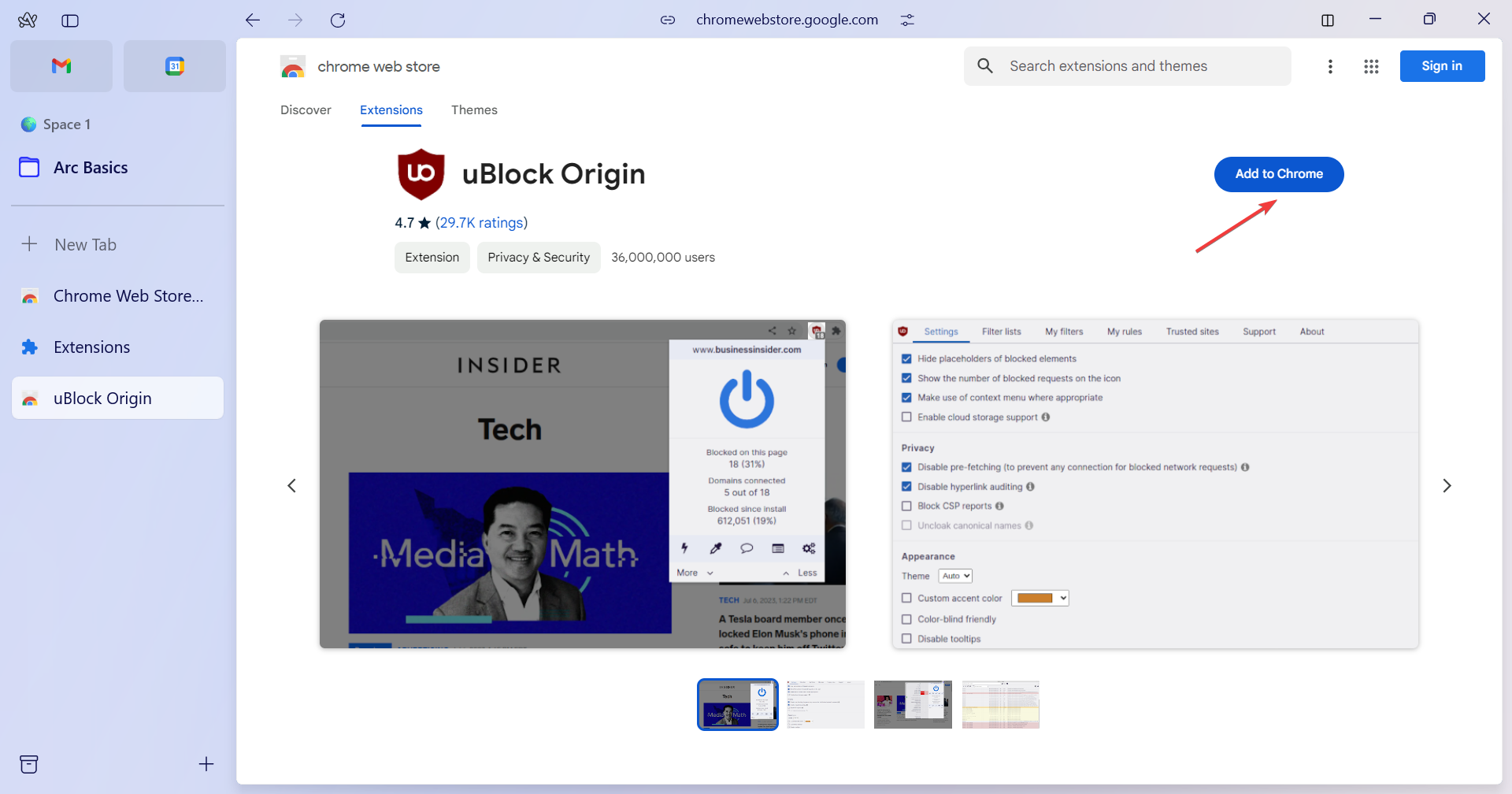Open the Arc logo menu icon

click(28, 20)
